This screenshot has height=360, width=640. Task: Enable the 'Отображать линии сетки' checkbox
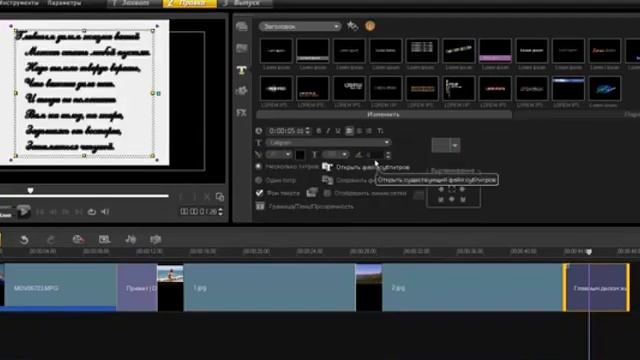point(327,193)
